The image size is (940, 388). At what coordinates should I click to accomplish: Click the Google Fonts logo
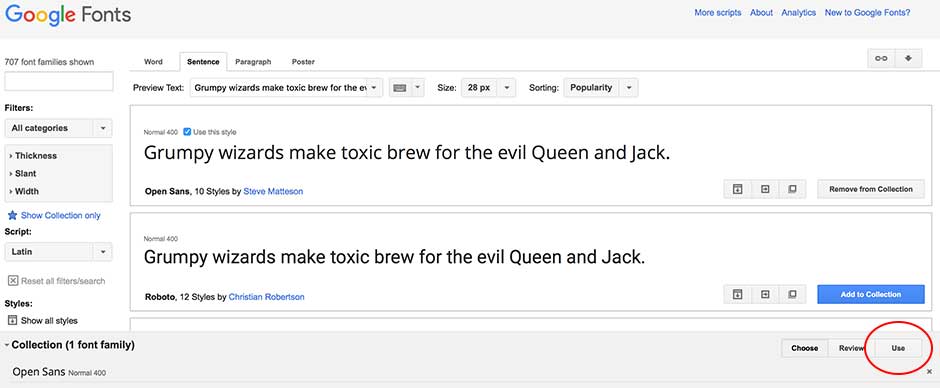coord(68,14)
